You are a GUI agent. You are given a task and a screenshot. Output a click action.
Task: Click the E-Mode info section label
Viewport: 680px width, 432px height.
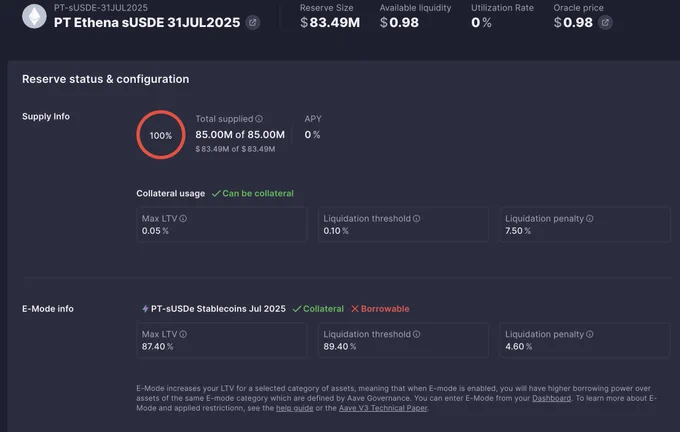coord(48,309)
